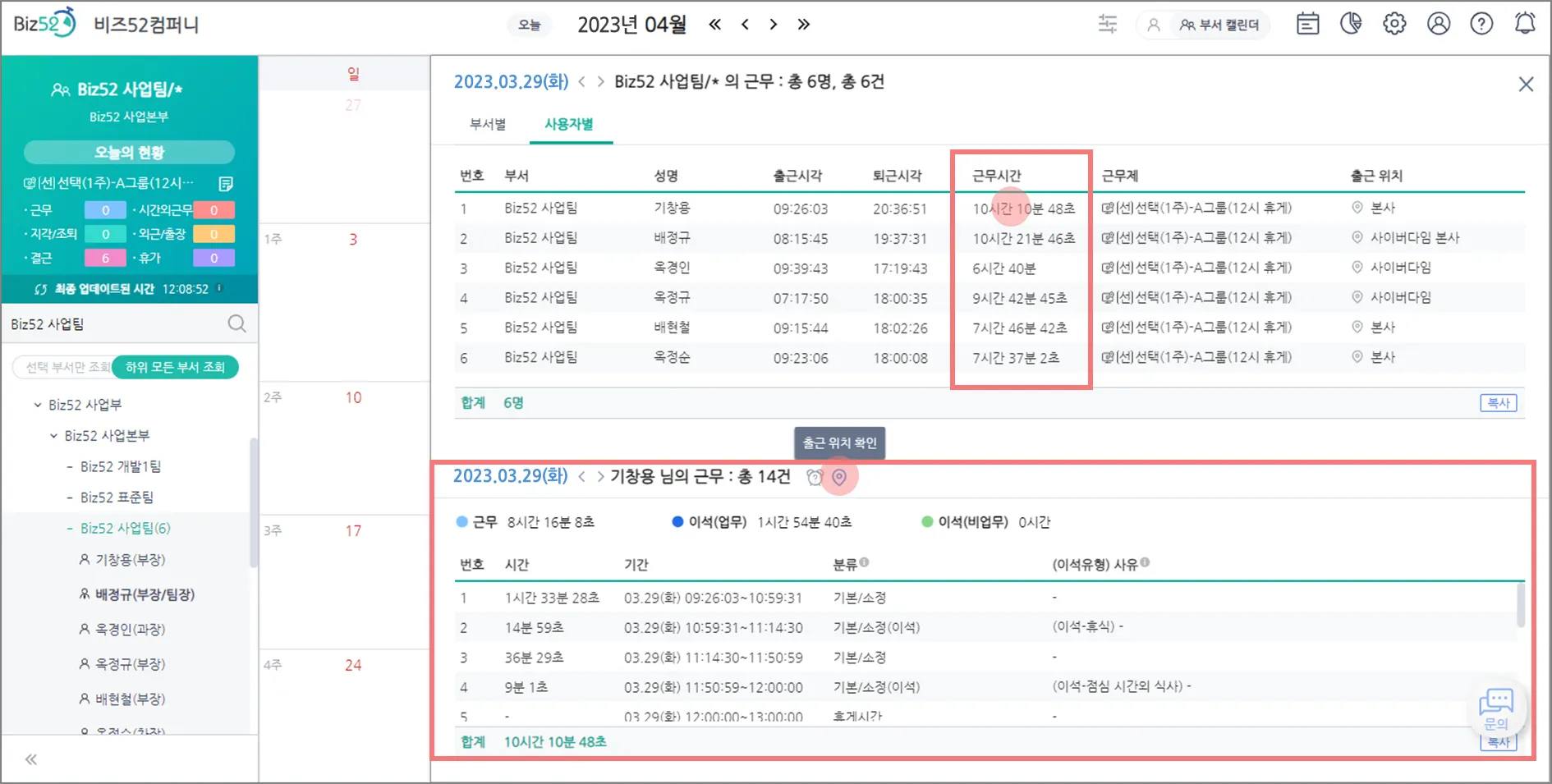This screenshot has width=1552, height=784.
Task: Click the purple 휴가 count badge
Action: click(x=214, y=258)
